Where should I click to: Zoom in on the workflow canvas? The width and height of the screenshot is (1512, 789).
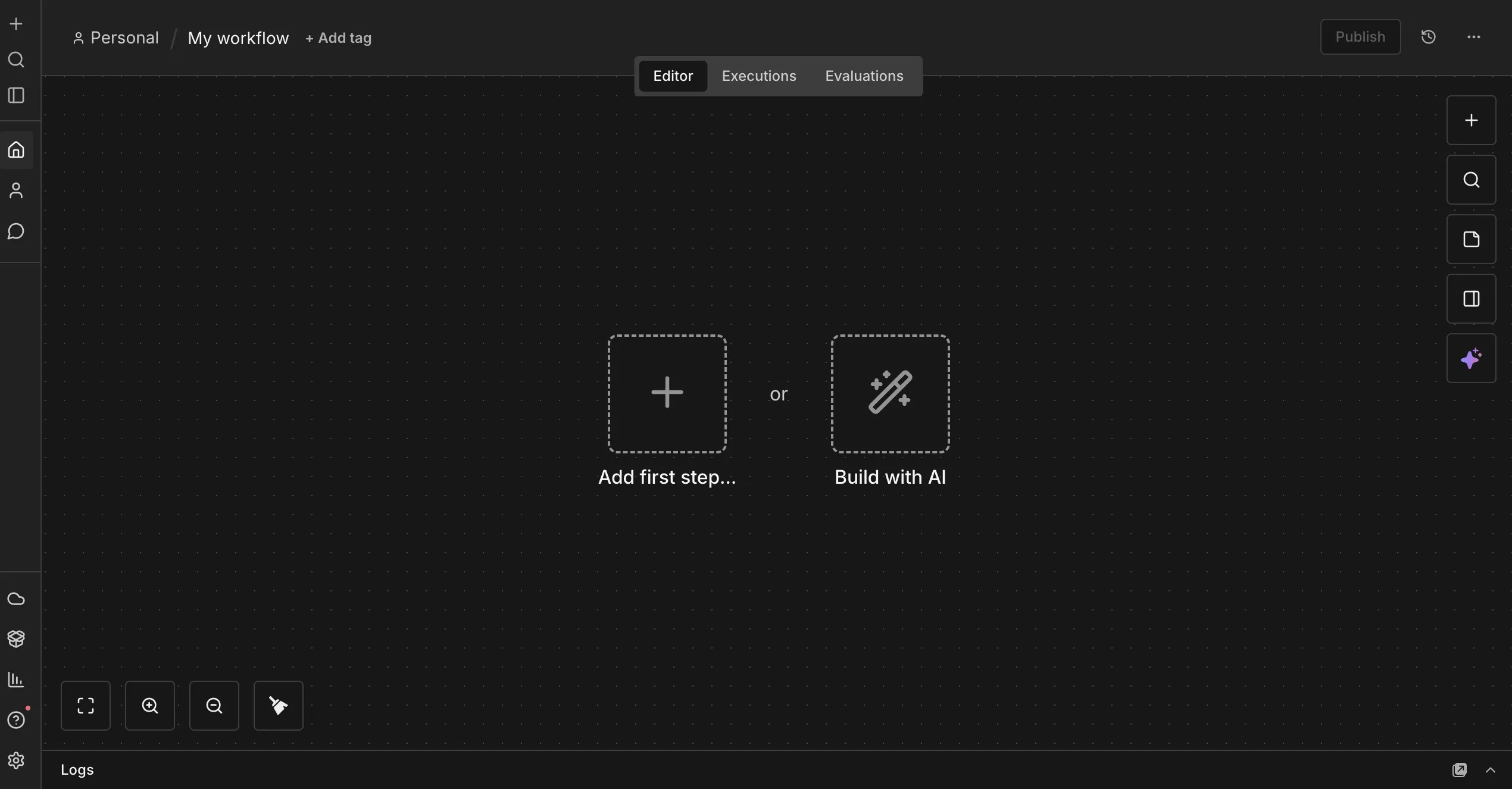[x=149, y=705]
